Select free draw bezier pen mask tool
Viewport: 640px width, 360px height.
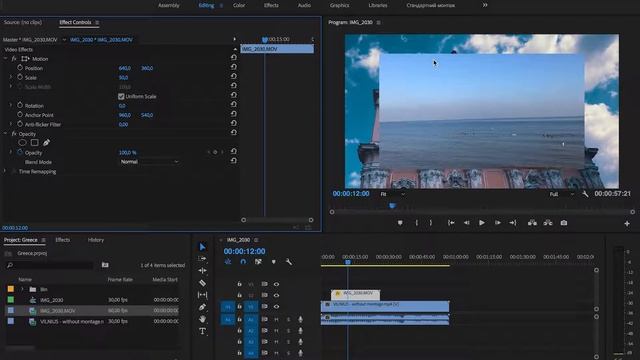click(x=47, y=142)
